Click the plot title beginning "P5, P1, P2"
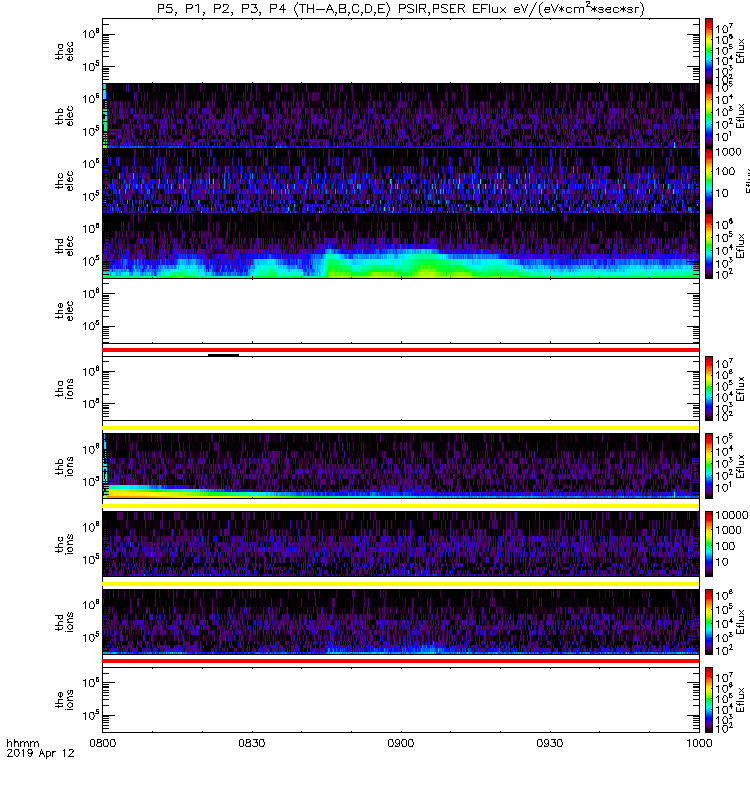This screenshot has width=750, height=800. coord(401,9)
